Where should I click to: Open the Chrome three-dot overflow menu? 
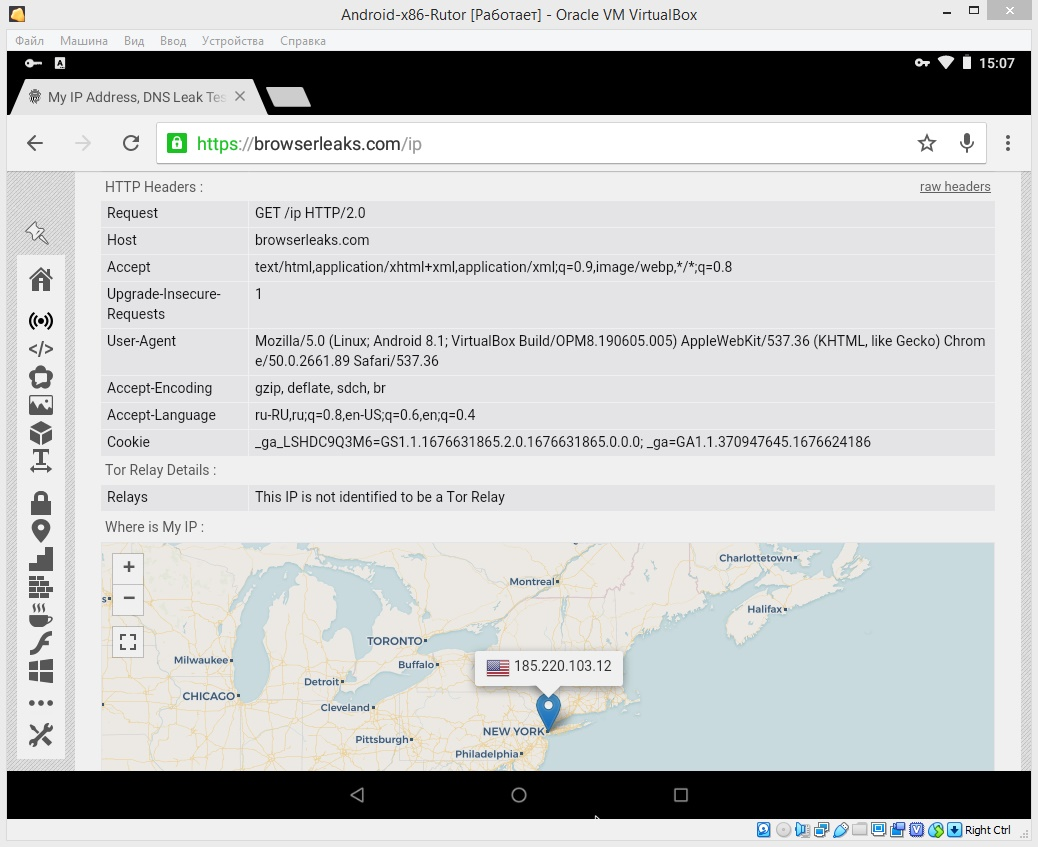(1008, 143)
